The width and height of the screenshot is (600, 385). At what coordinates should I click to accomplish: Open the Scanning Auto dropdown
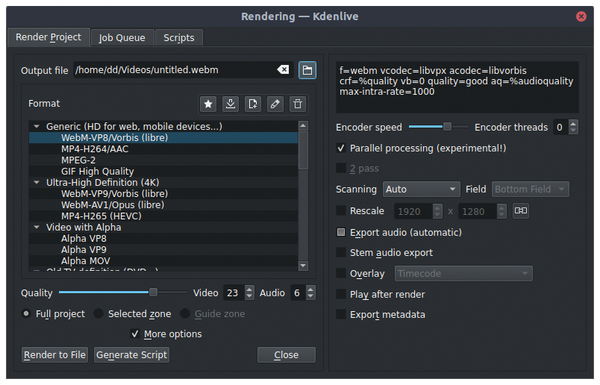pyautogui.click(x=421, y=189)
